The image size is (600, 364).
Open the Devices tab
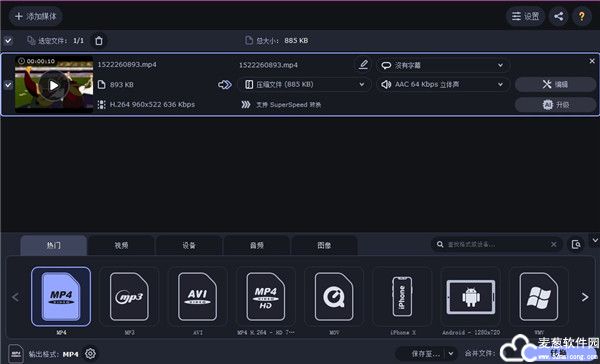point(189,245)
